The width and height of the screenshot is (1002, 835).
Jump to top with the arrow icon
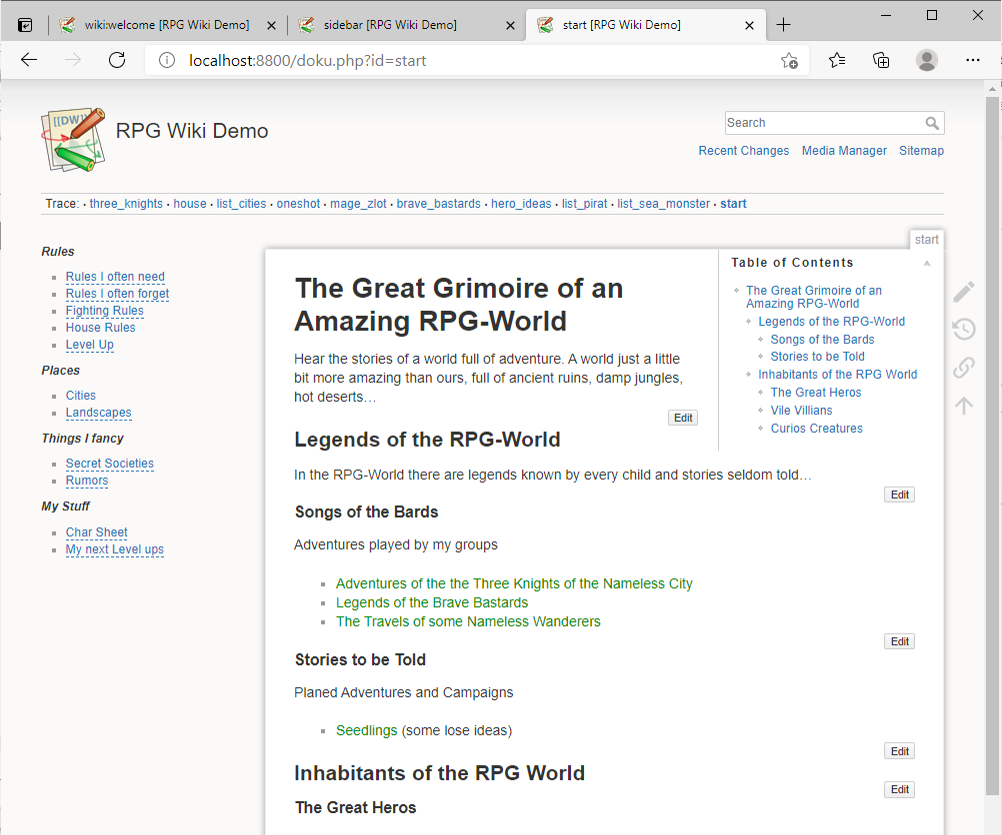(963, 405)
